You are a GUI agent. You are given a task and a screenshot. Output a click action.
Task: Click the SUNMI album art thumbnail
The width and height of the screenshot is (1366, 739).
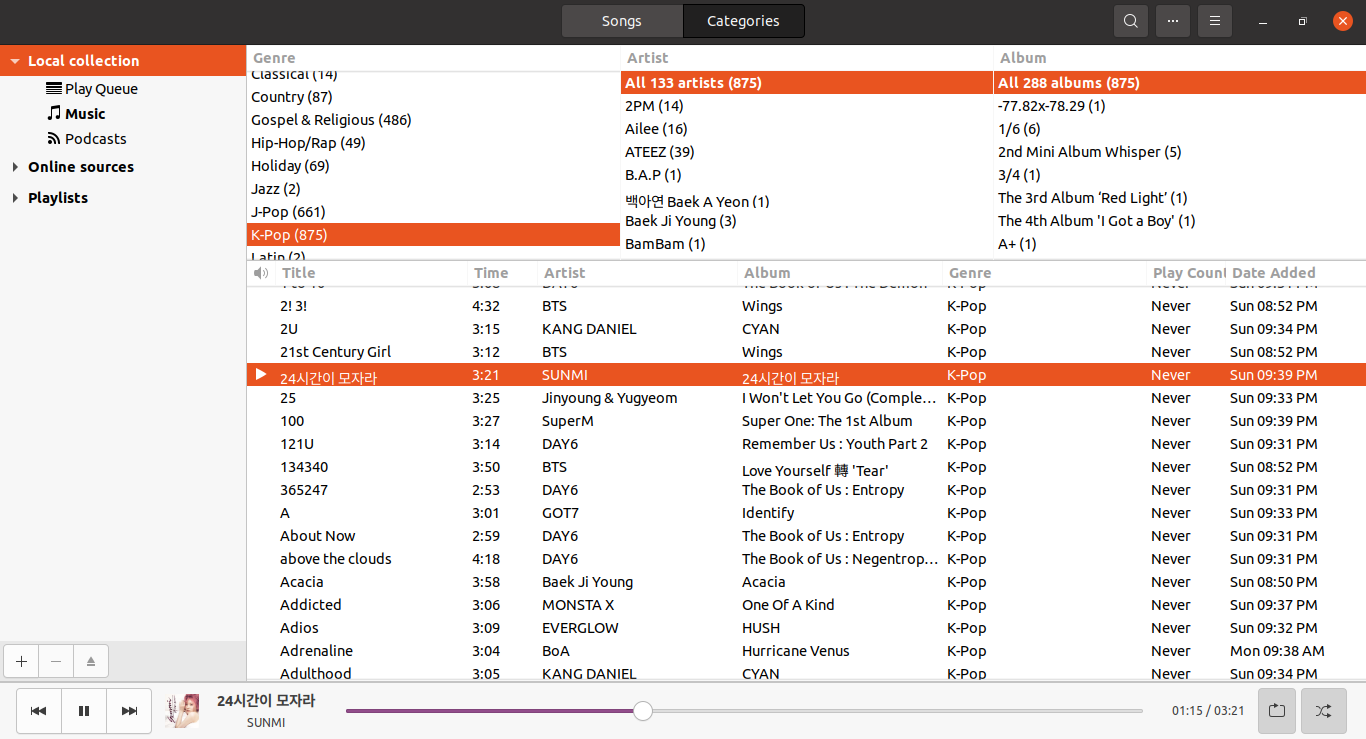[x=182, y=711]
